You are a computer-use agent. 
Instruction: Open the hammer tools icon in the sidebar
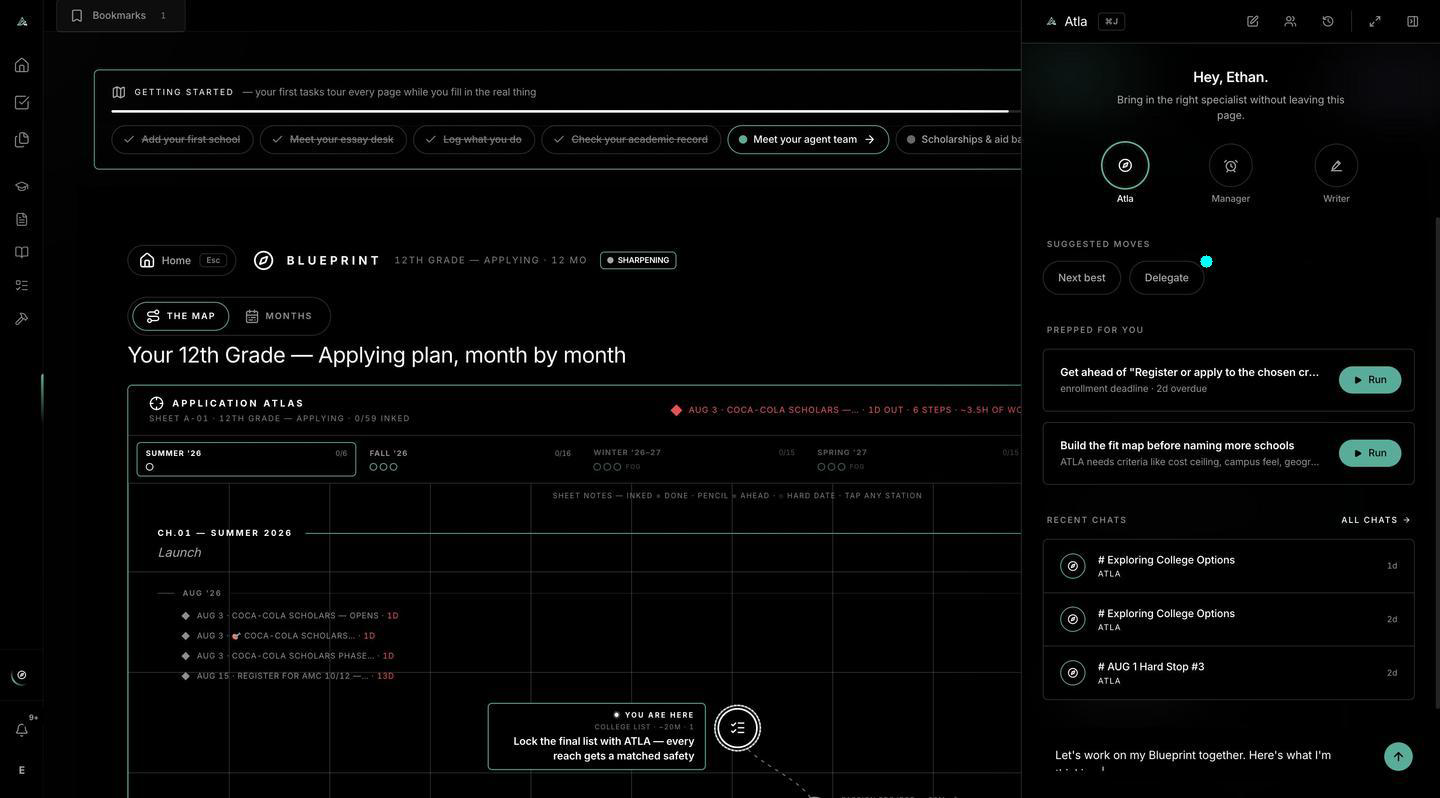(x=22, y=319)
